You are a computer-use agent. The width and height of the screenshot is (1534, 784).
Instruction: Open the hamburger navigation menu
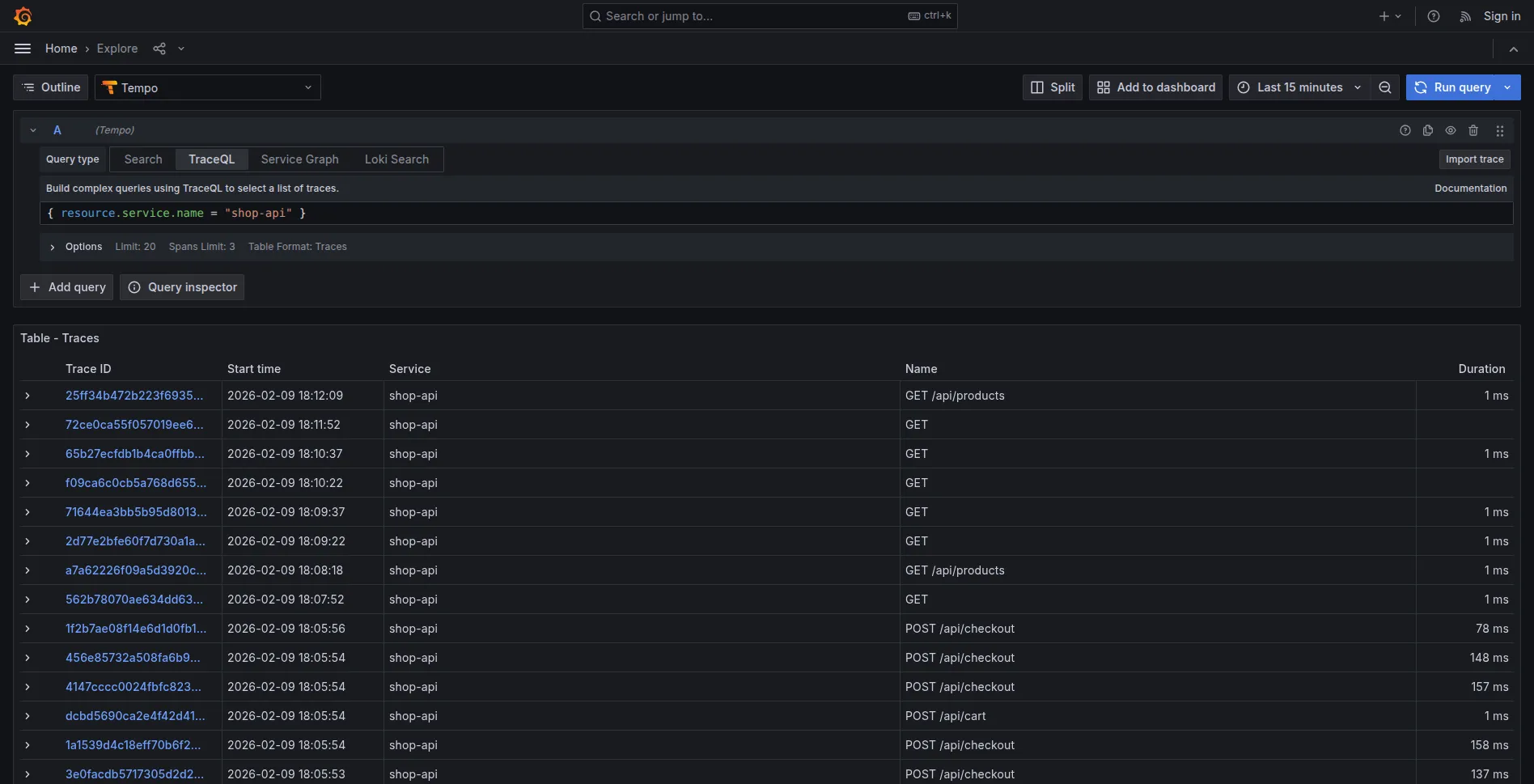coord(23,49)
